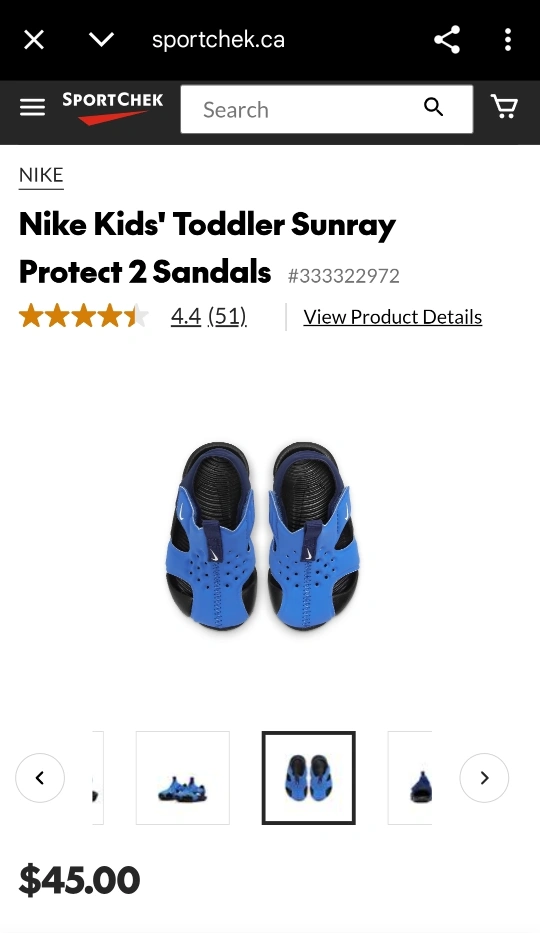Show previous thumbnails with left arrow
The width and height of the screenshot is (540, 933).
[x=40, y=778]
